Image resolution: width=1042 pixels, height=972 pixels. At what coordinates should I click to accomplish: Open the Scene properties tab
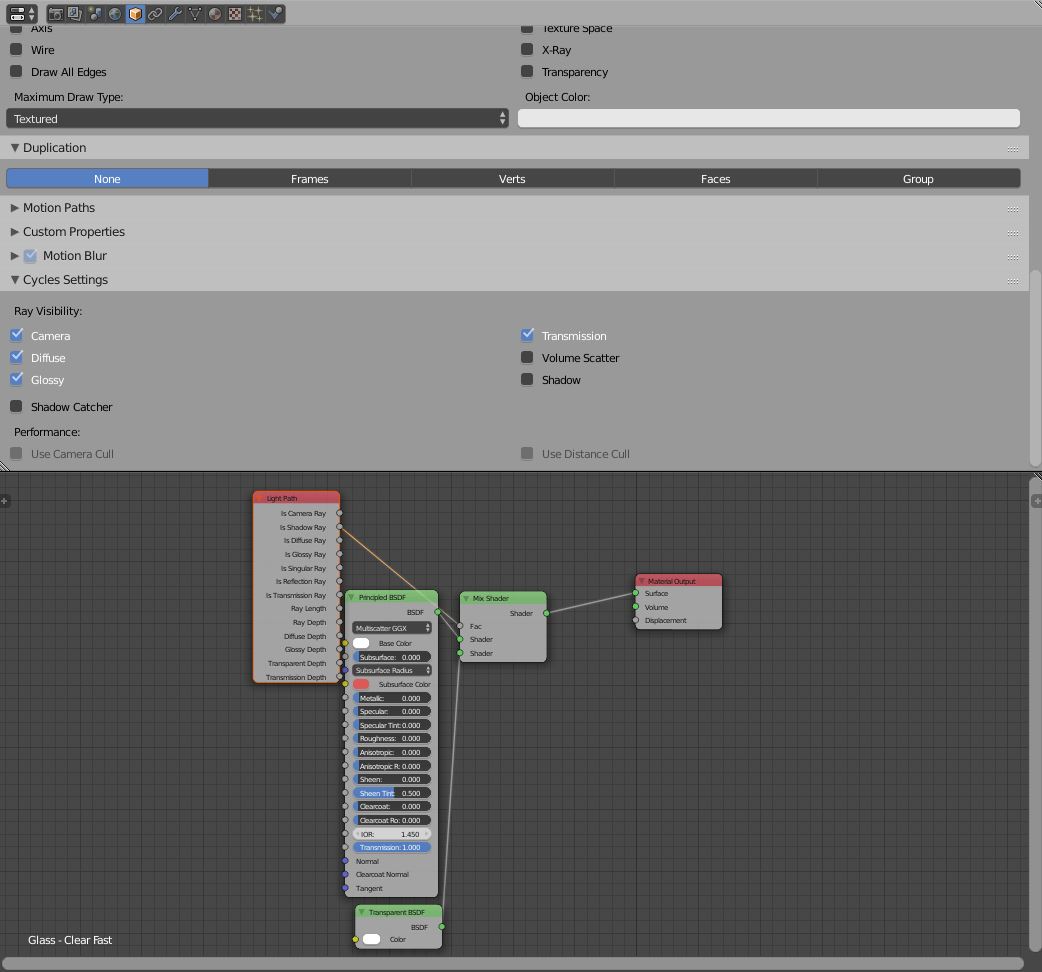point(95,14)
